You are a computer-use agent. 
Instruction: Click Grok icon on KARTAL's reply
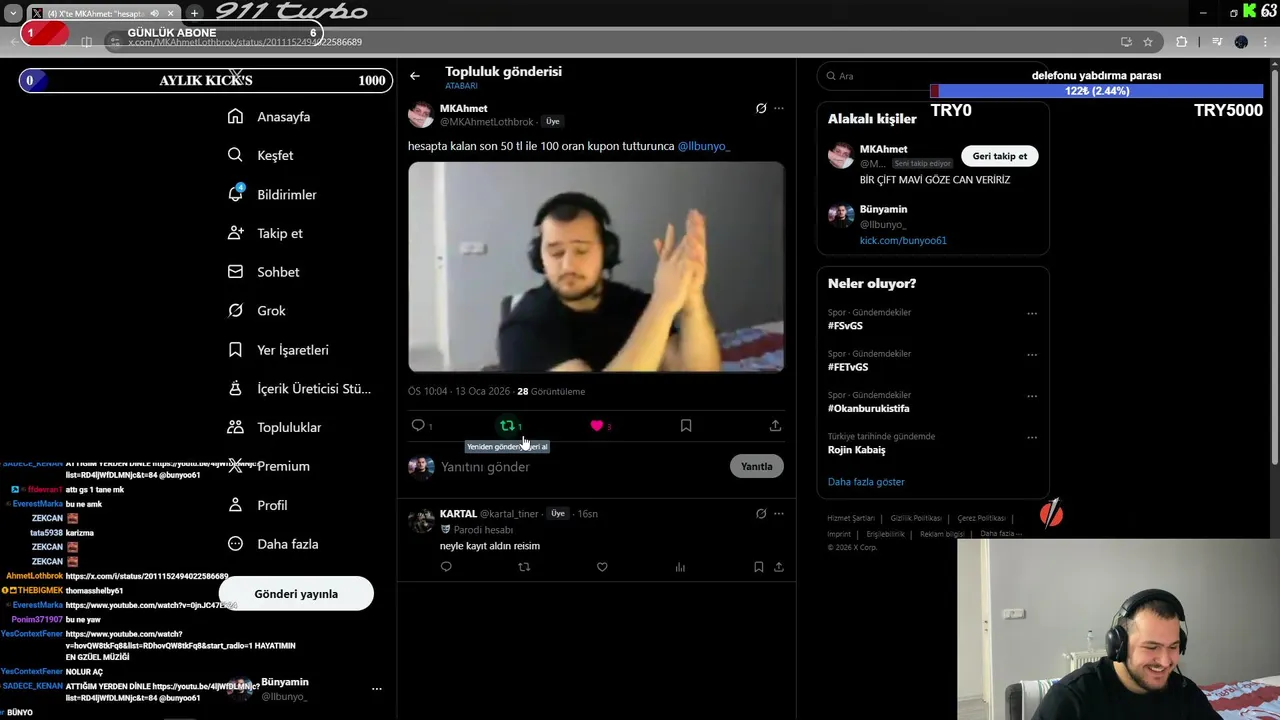pos(761,514)
